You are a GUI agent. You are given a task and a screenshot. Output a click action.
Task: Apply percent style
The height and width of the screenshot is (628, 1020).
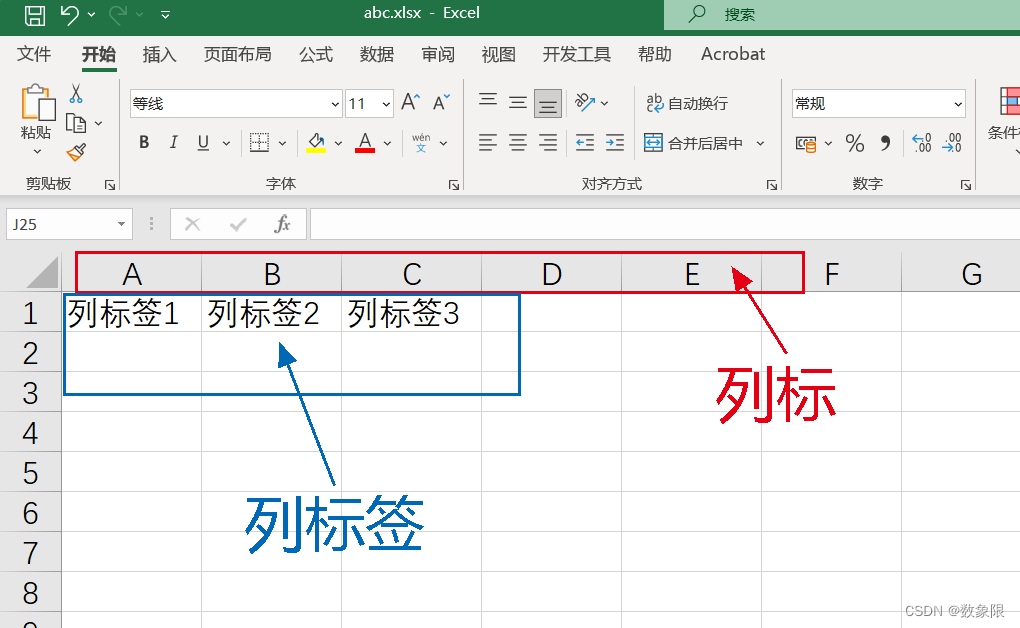(855, 143)
